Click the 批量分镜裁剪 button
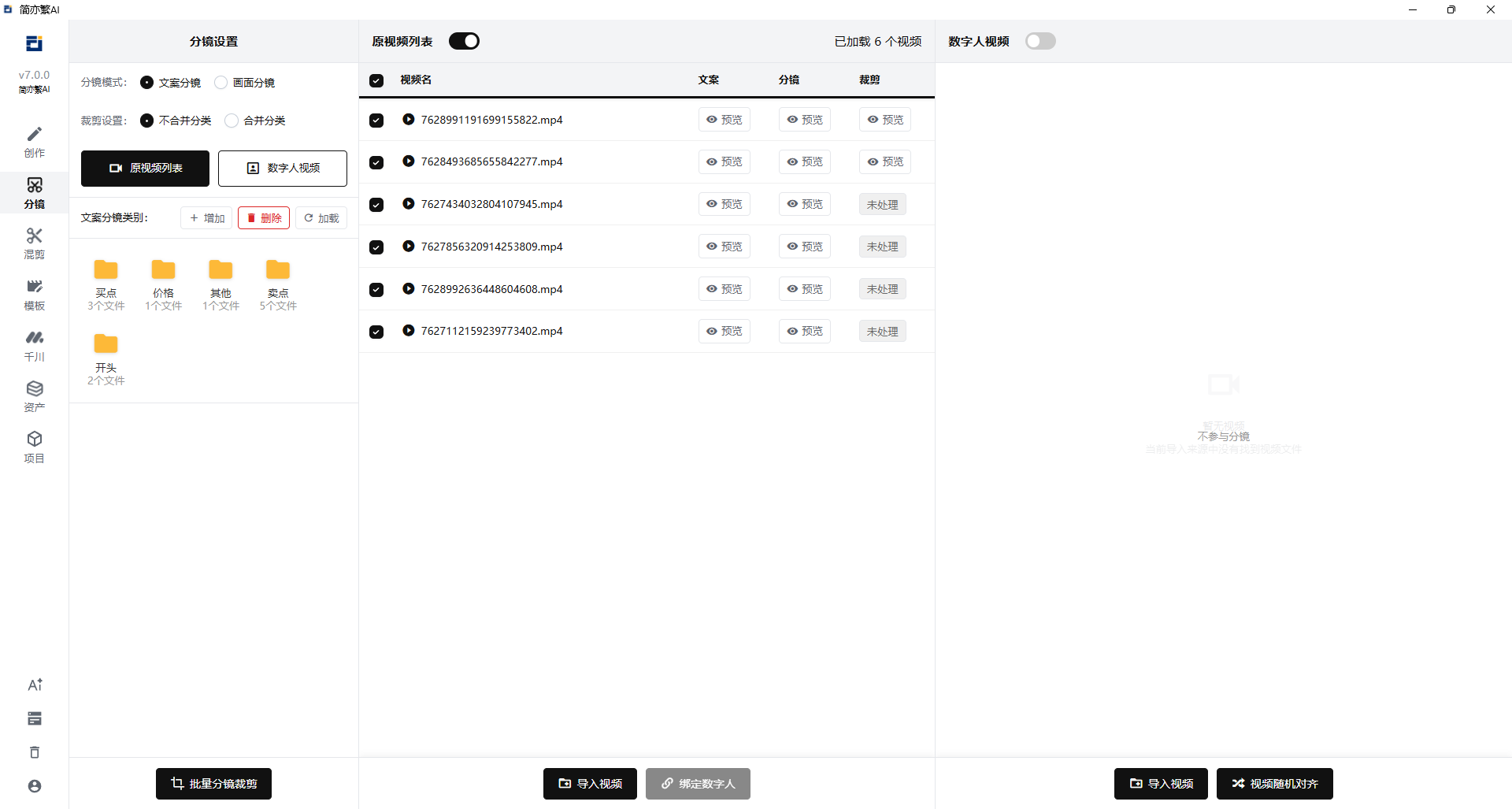The image size is (1512, 809). click(x=213, y=784)
